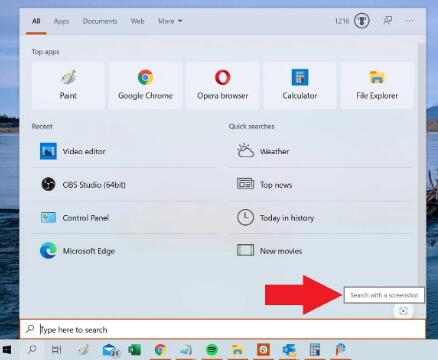Switch to the Documents tab
Screen dimensions: 438x360
(x=100, y=21)
